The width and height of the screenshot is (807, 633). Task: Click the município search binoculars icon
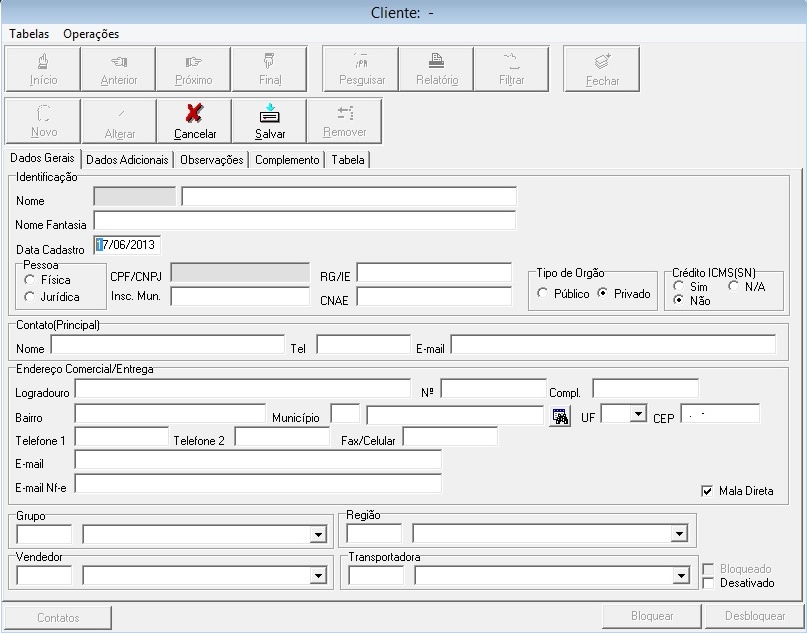(561, 415)
